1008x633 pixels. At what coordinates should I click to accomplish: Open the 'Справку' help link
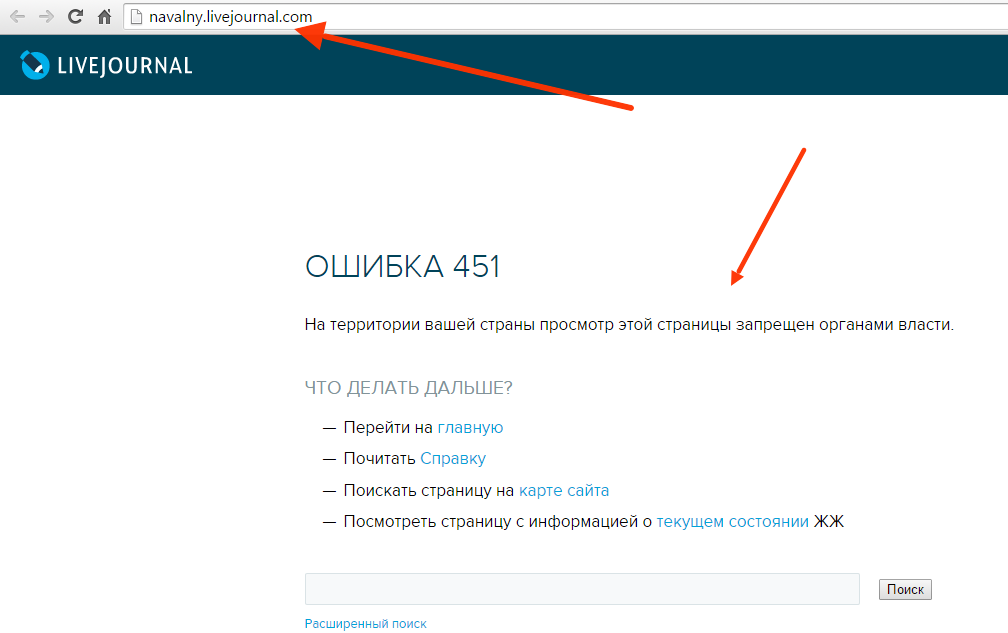(x=453, y=459)
